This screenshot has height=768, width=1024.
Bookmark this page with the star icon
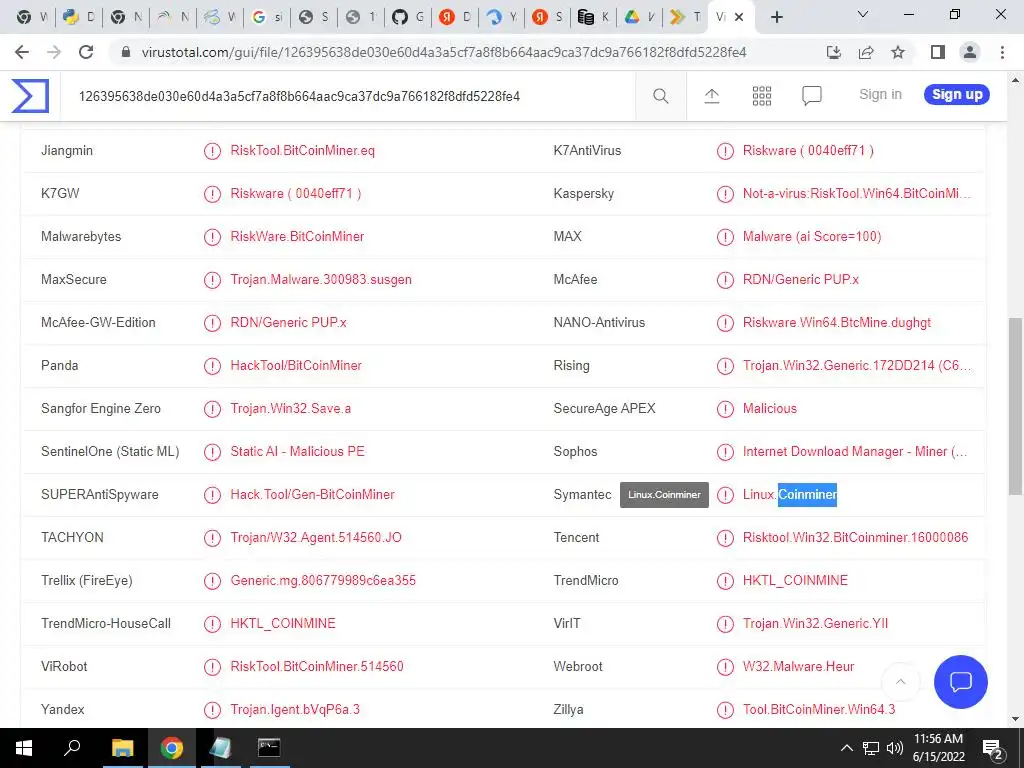point(898,52)
